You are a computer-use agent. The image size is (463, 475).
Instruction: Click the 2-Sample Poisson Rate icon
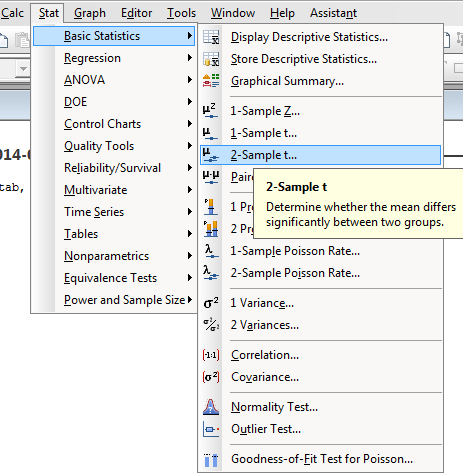[x=211, y=273]
